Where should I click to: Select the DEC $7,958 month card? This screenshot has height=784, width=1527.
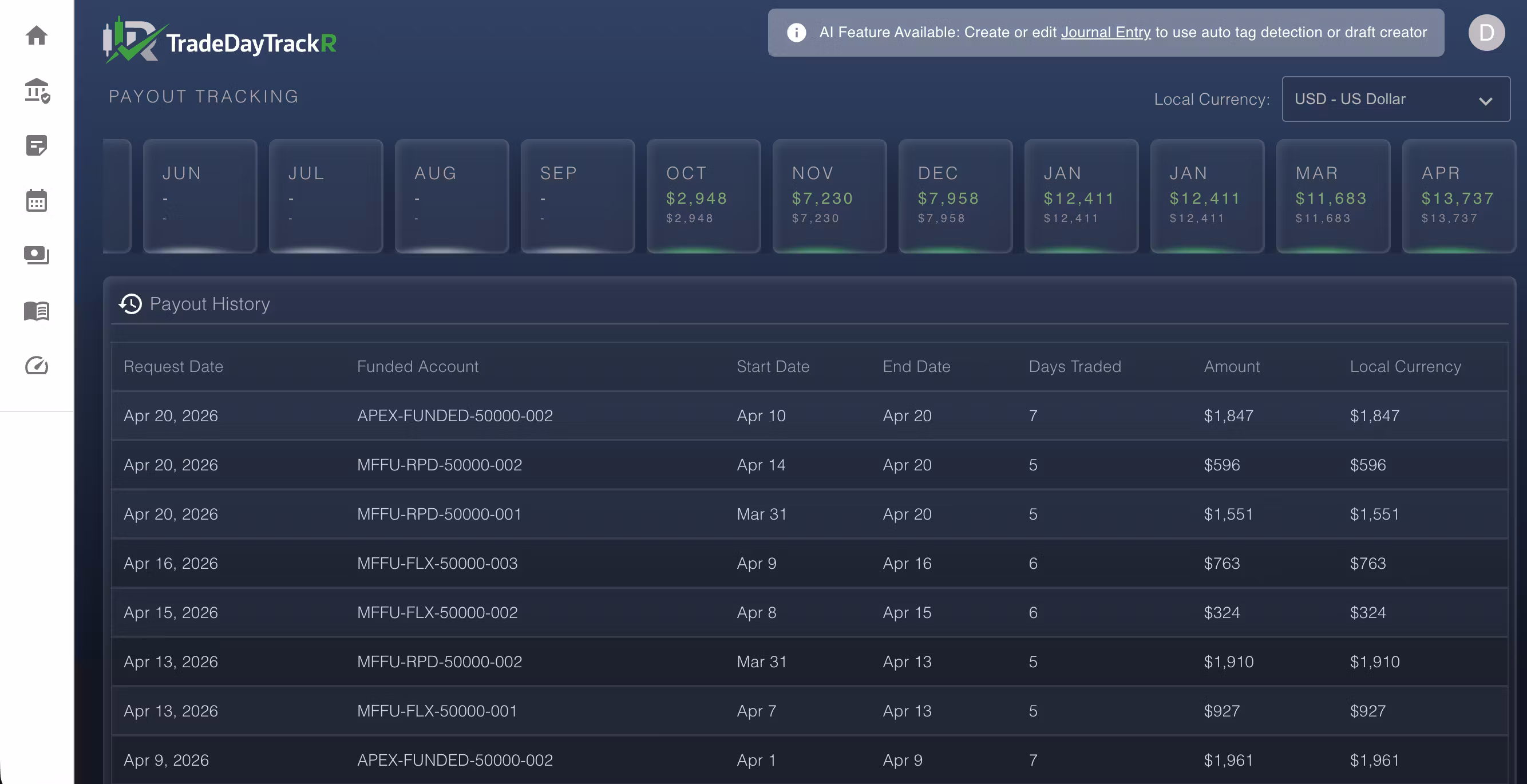coord(955,196)
